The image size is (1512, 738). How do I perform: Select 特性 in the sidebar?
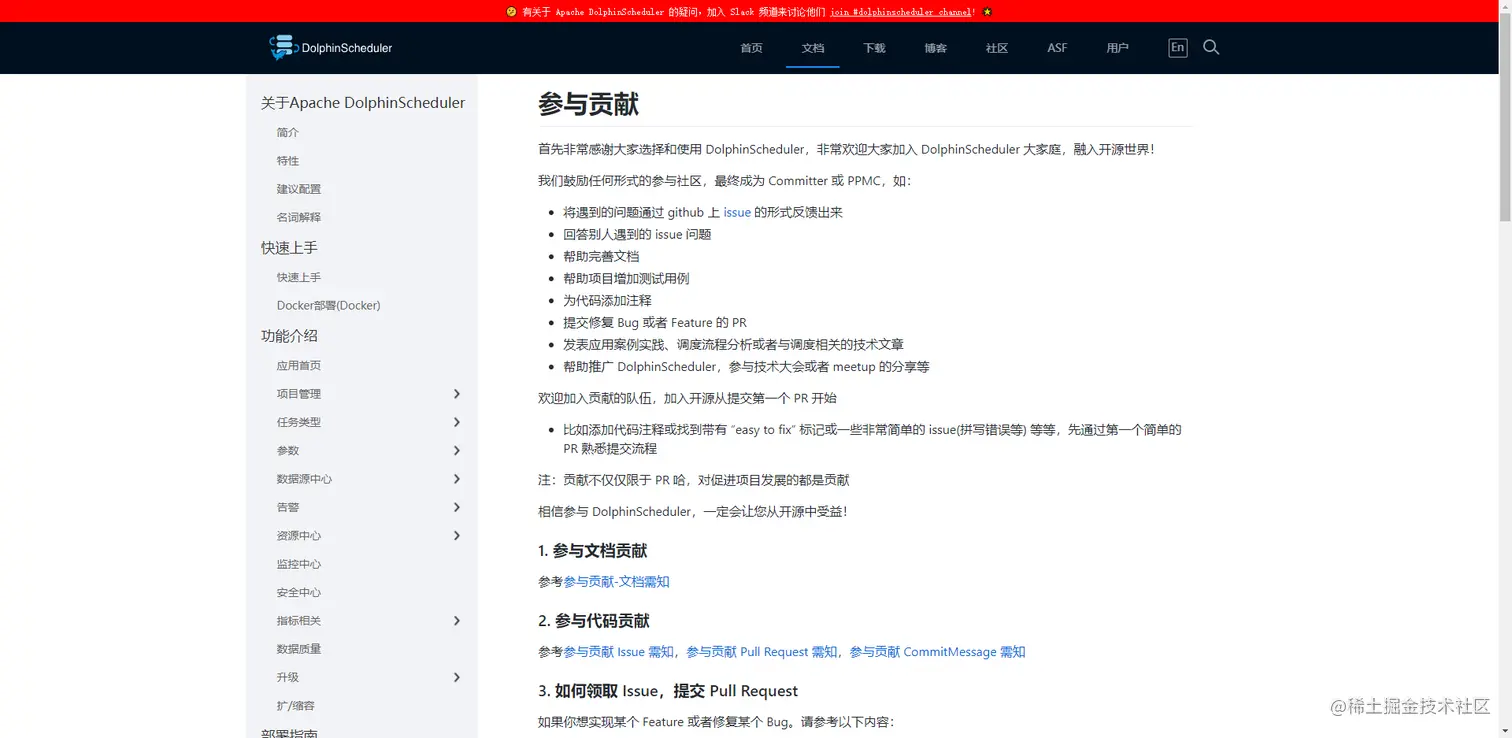point(288,160)
